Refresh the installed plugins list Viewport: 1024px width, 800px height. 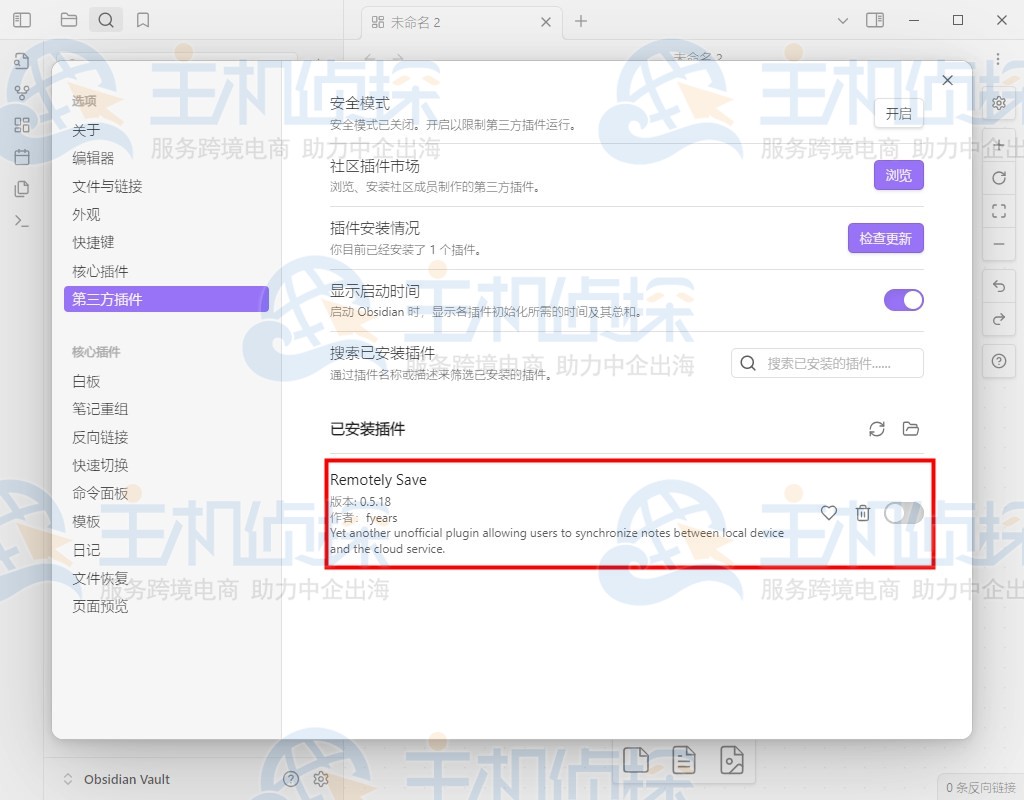click(x=877, y=429)
